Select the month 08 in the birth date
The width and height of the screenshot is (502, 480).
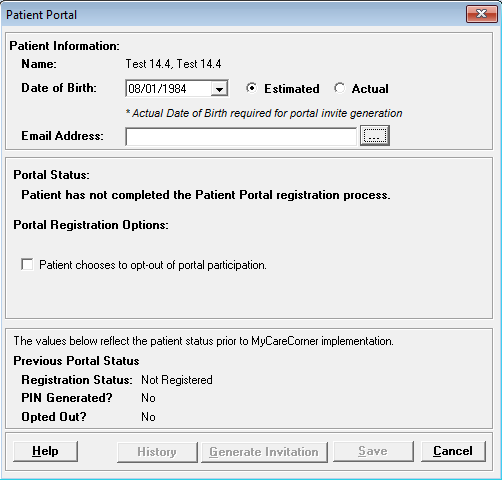[135, 89]
